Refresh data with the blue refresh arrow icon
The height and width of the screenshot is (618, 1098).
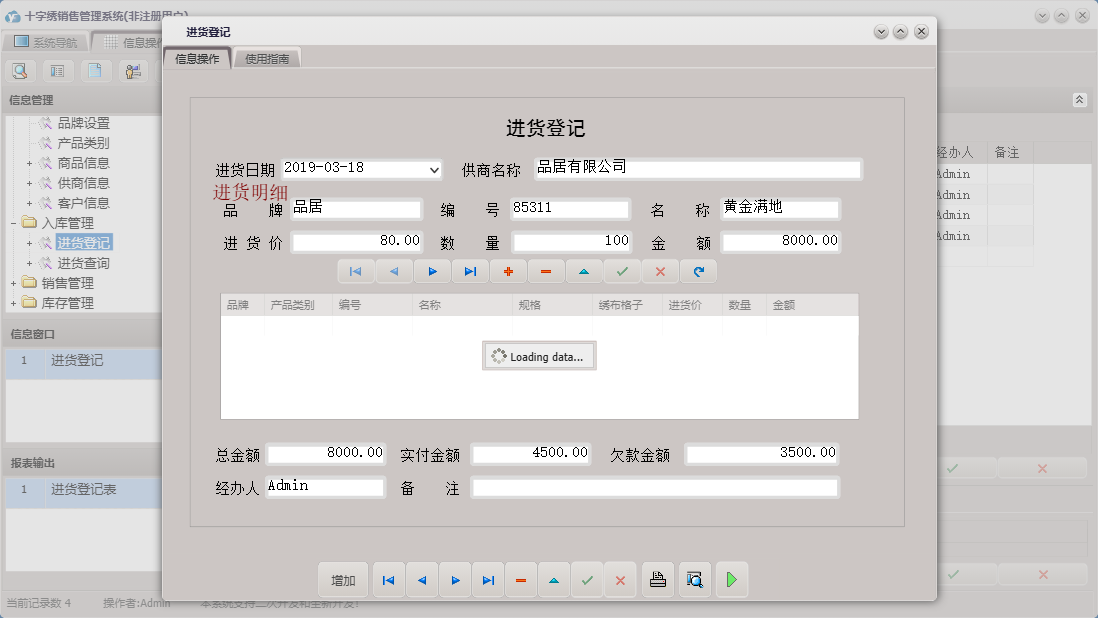point(697,271)
